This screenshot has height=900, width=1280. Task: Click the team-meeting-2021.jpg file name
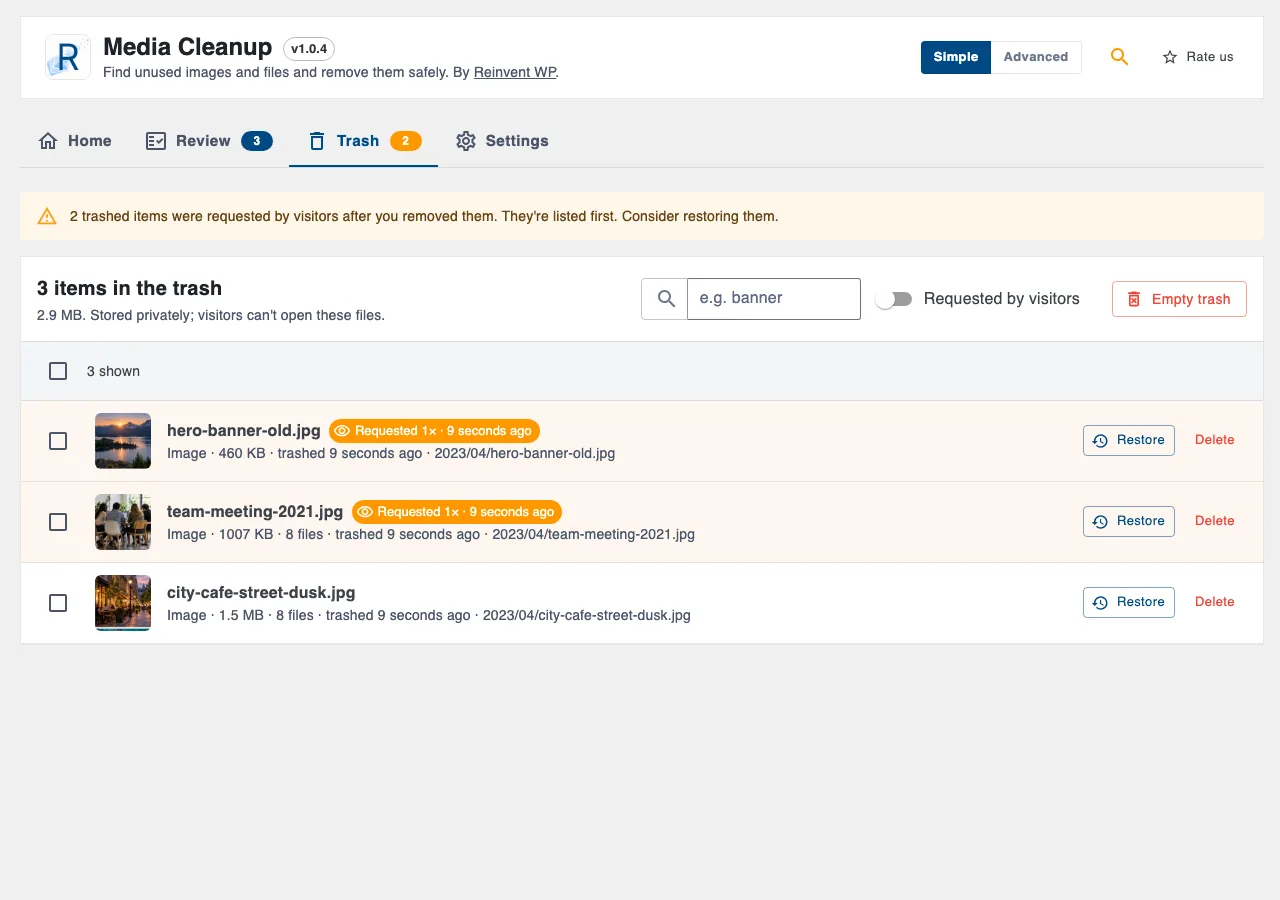click(x=255, y=512)
